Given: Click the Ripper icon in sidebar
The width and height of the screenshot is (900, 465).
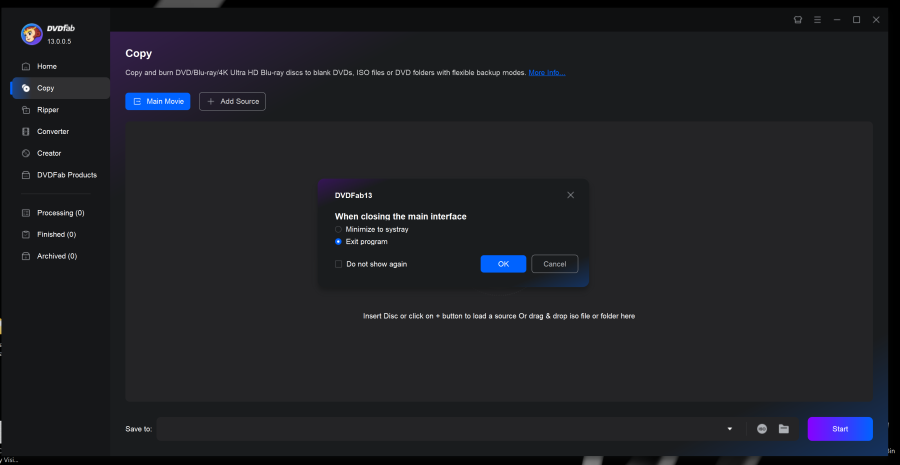Looking at the screenshot, I should (x=26, y=110).
